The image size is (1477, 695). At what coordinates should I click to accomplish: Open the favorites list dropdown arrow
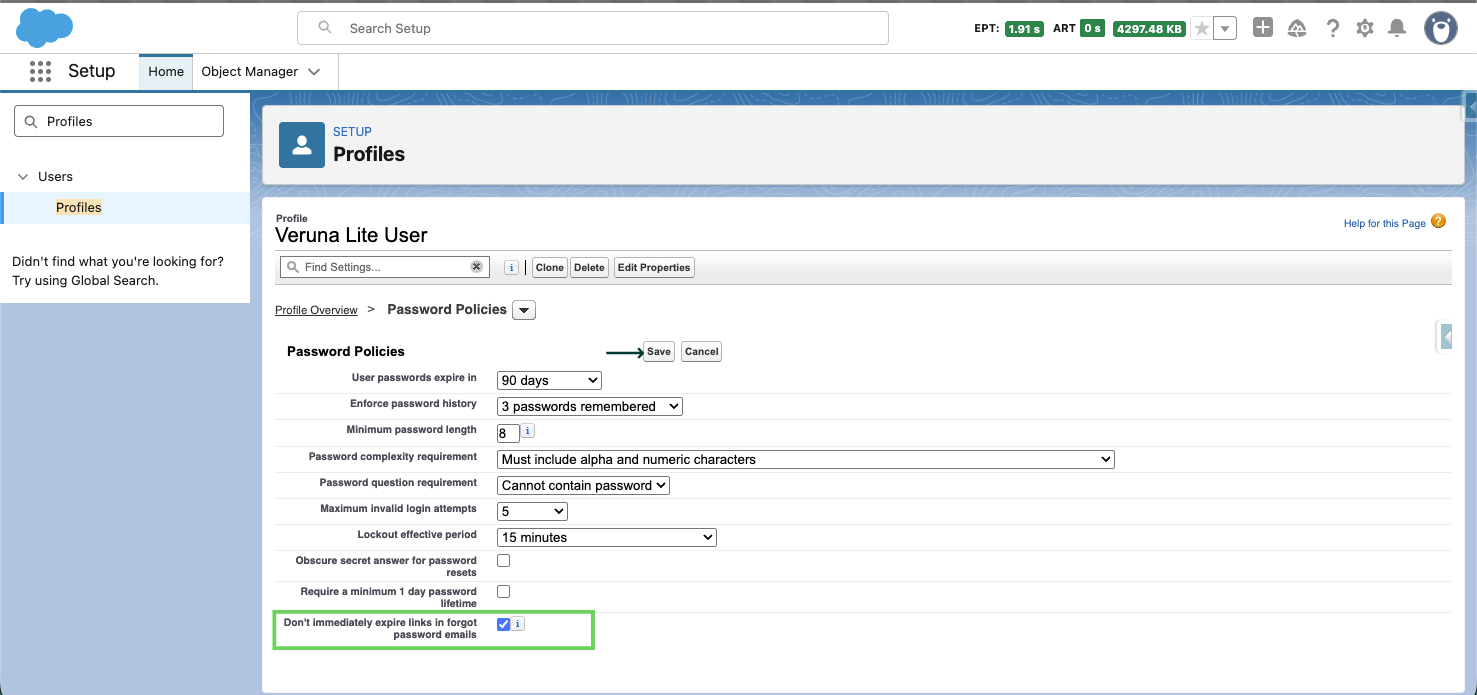coord(1226,28)
